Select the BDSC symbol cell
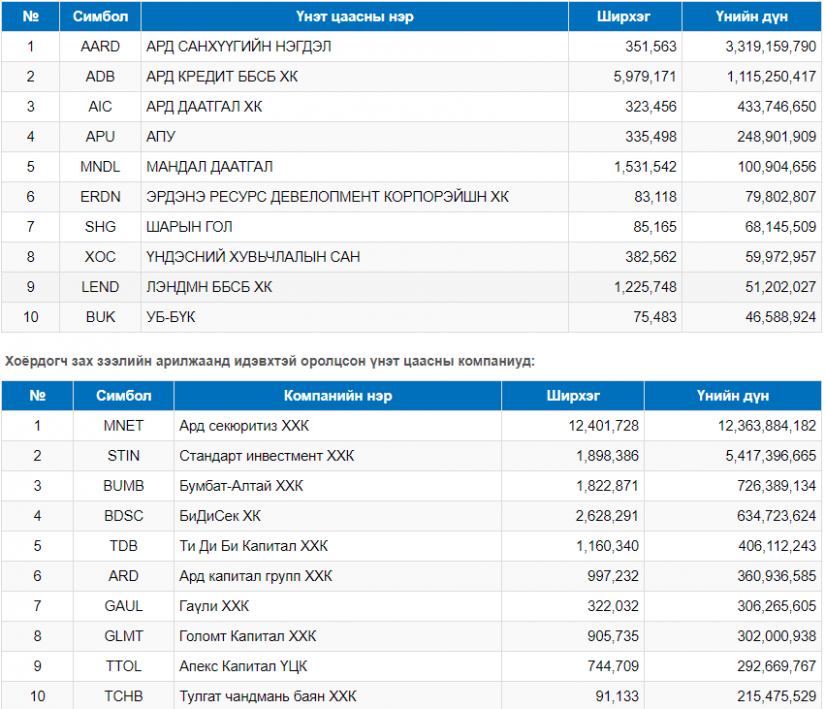 tap(124, 515)
